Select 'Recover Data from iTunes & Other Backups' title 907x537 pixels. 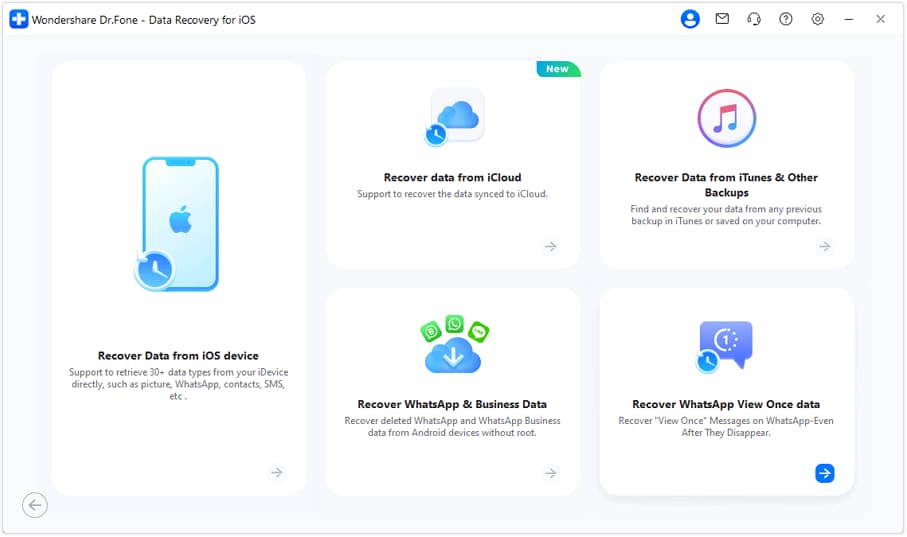pyautogui.click(x=727, y=185)
